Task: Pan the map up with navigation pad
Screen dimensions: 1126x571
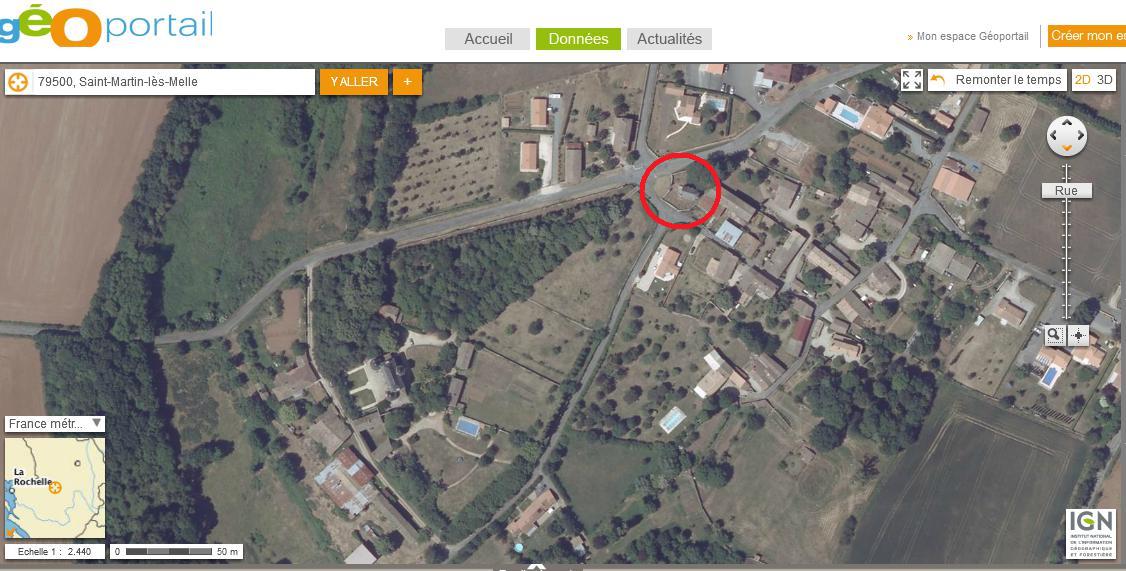Action: 1066,123
